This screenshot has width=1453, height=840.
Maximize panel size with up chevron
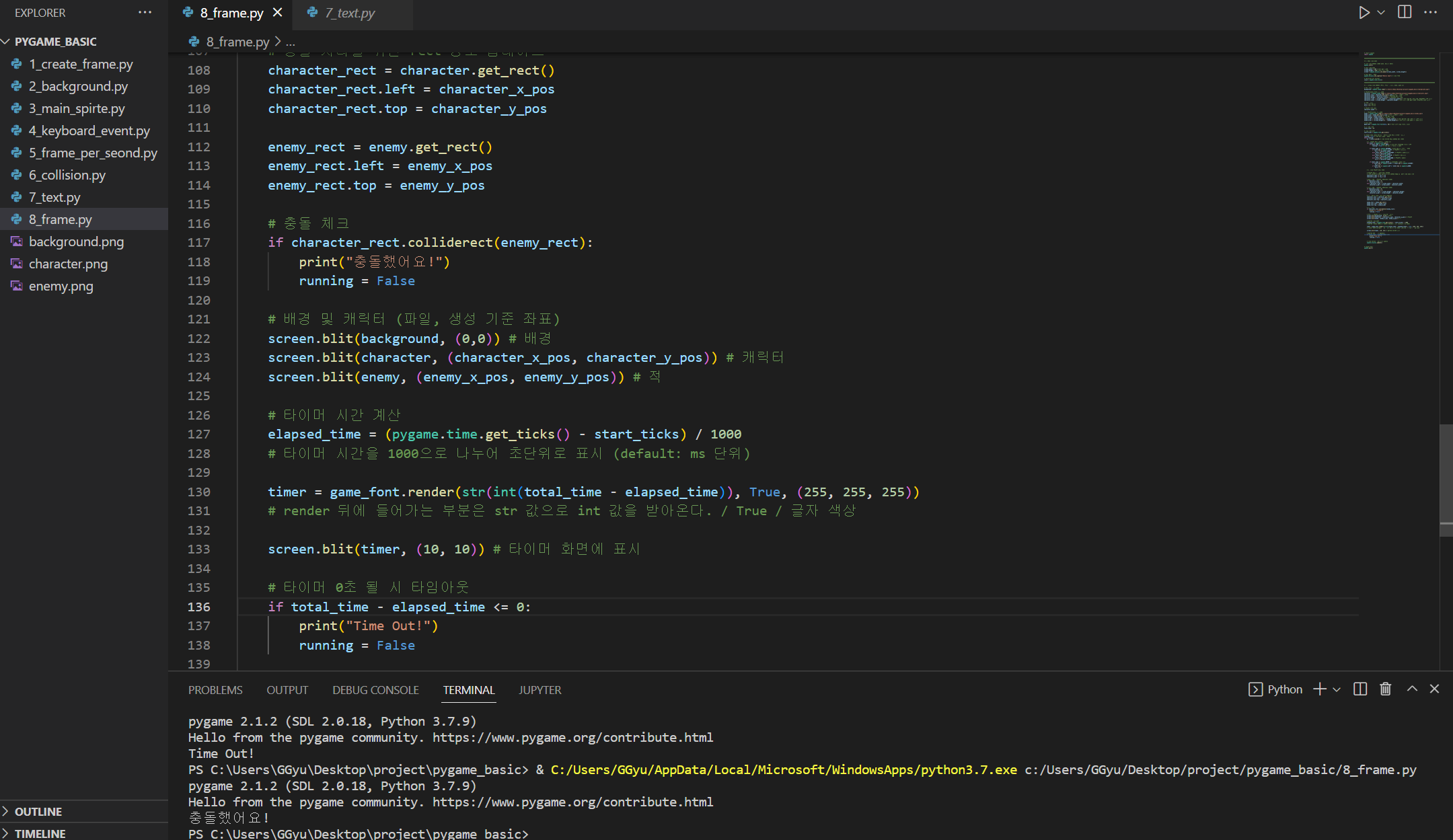pyautogui.click(x=1412, y=689)
